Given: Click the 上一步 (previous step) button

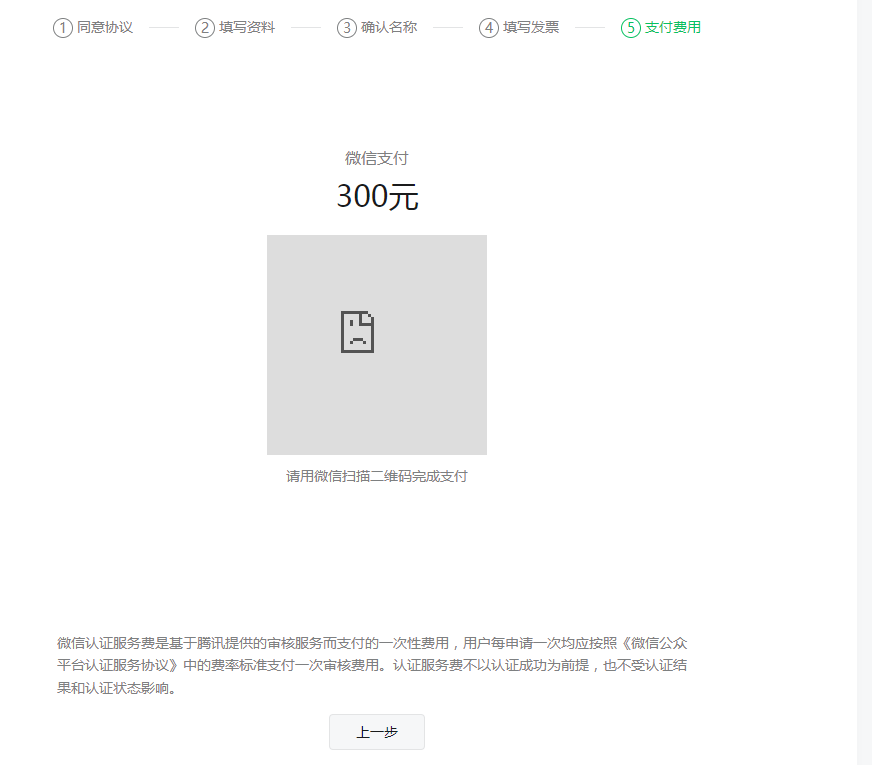Looking at the screenshot, I should click(x=376, y=732).
